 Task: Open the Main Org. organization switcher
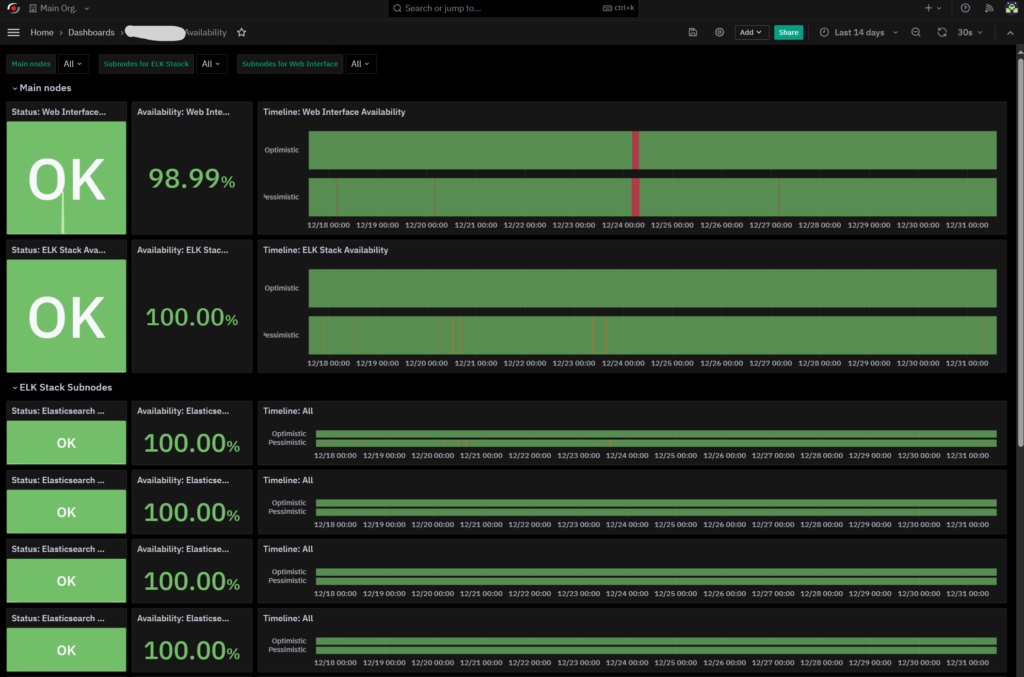(x=59, y=8)
